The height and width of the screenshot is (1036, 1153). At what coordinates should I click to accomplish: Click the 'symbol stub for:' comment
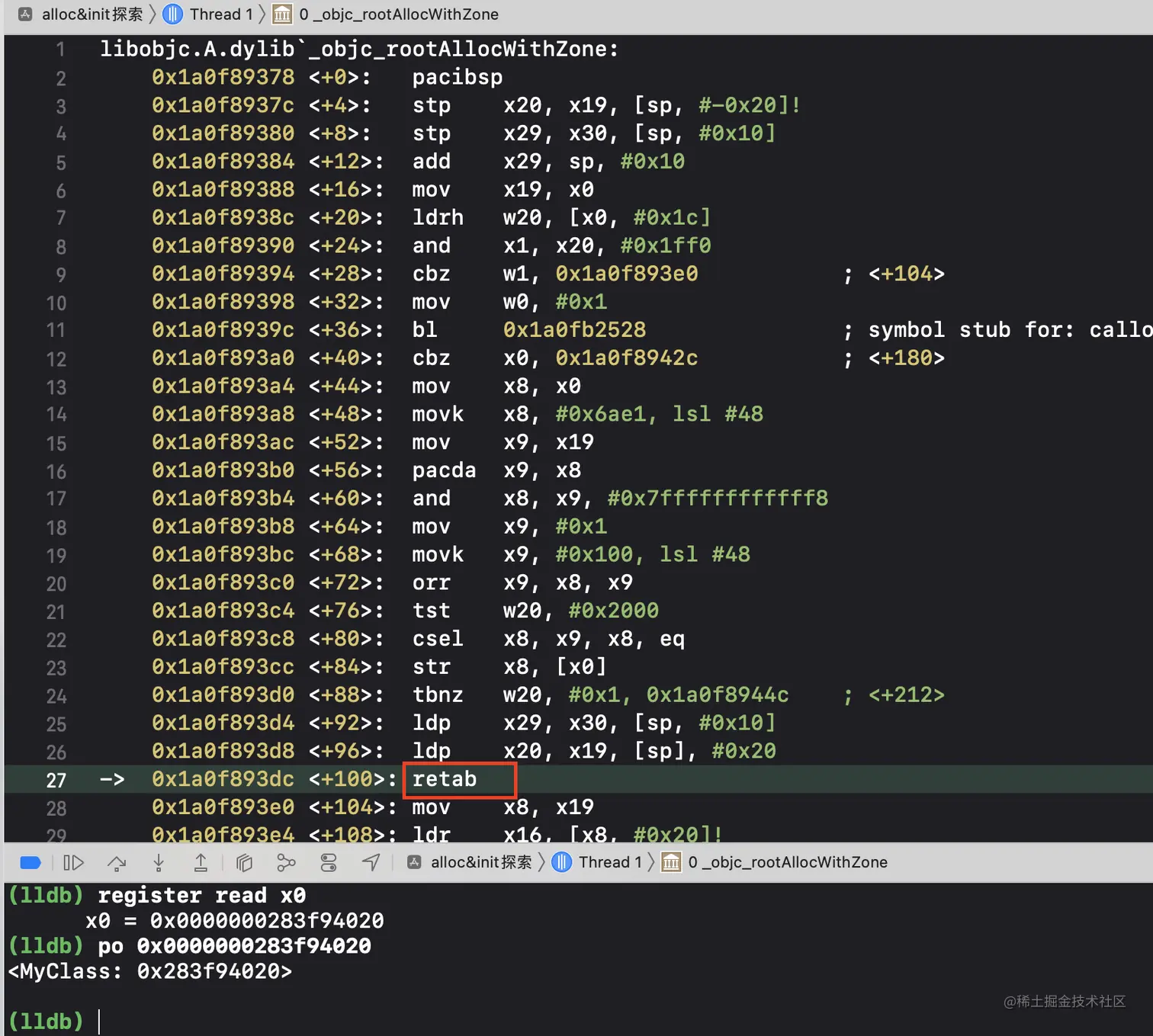971,330
